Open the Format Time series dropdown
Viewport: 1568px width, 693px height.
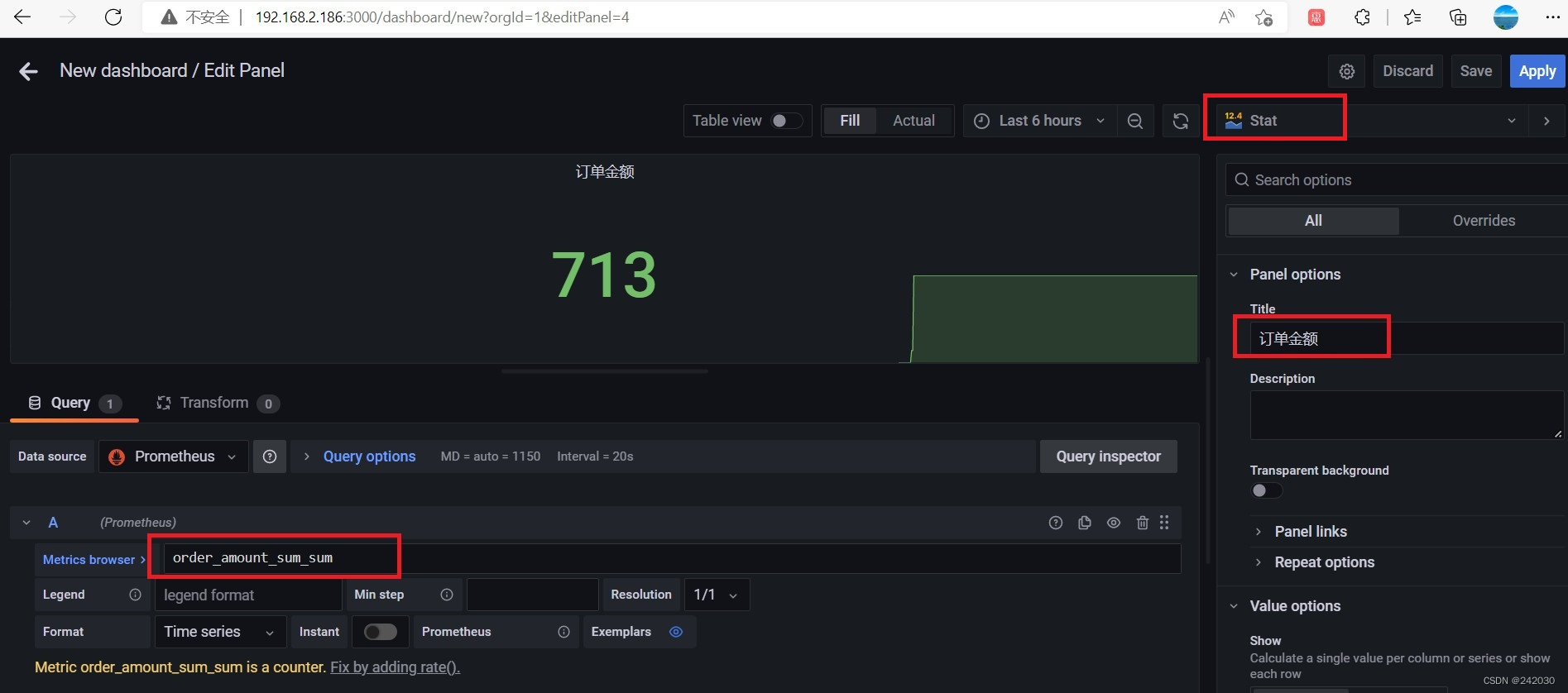220,632
